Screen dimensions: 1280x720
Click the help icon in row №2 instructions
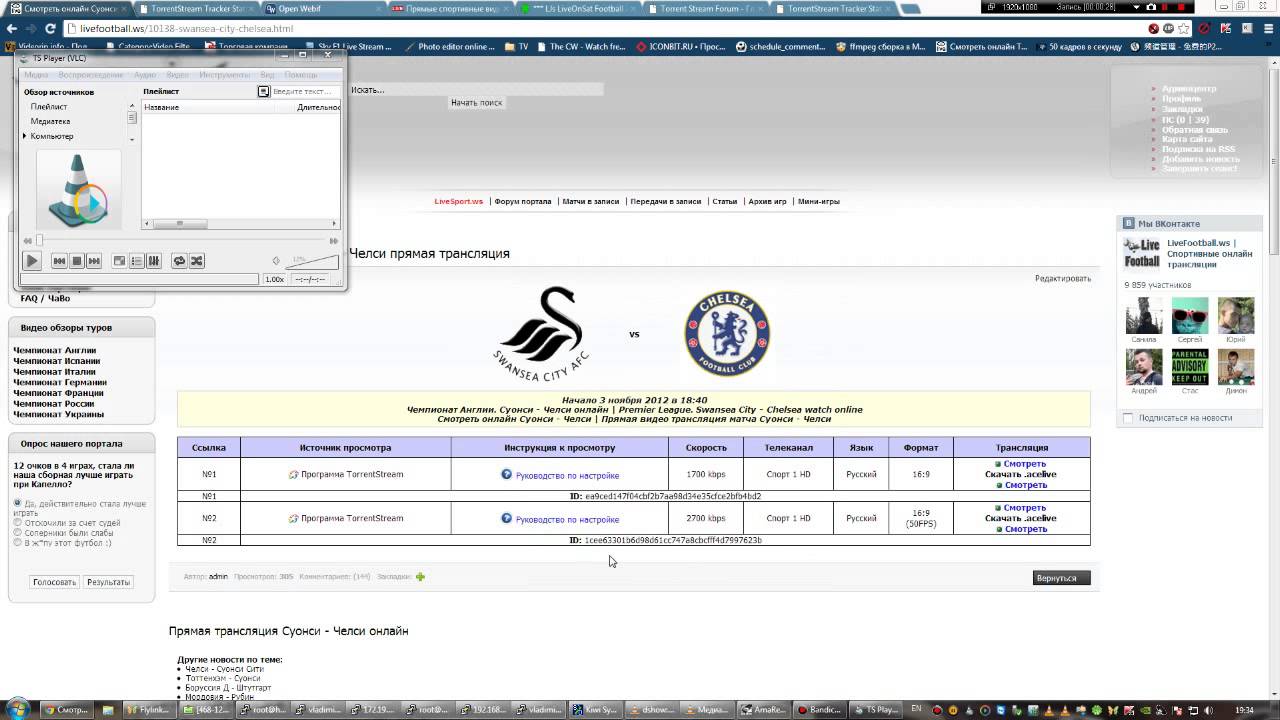pyautogui.click(x=507, y=518)
